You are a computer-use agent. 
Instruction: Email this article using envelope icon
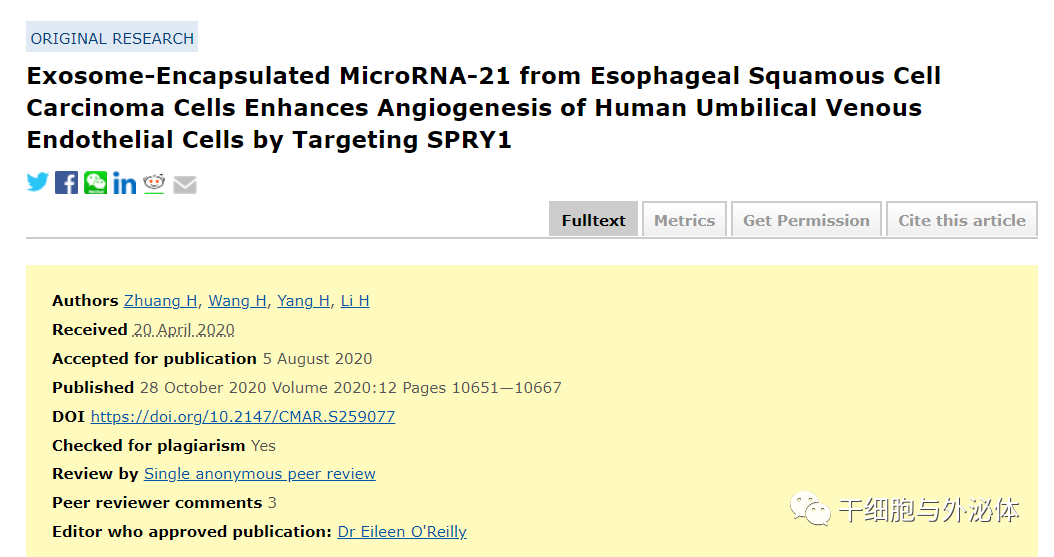pyautogui.click(x=185, y=184)
